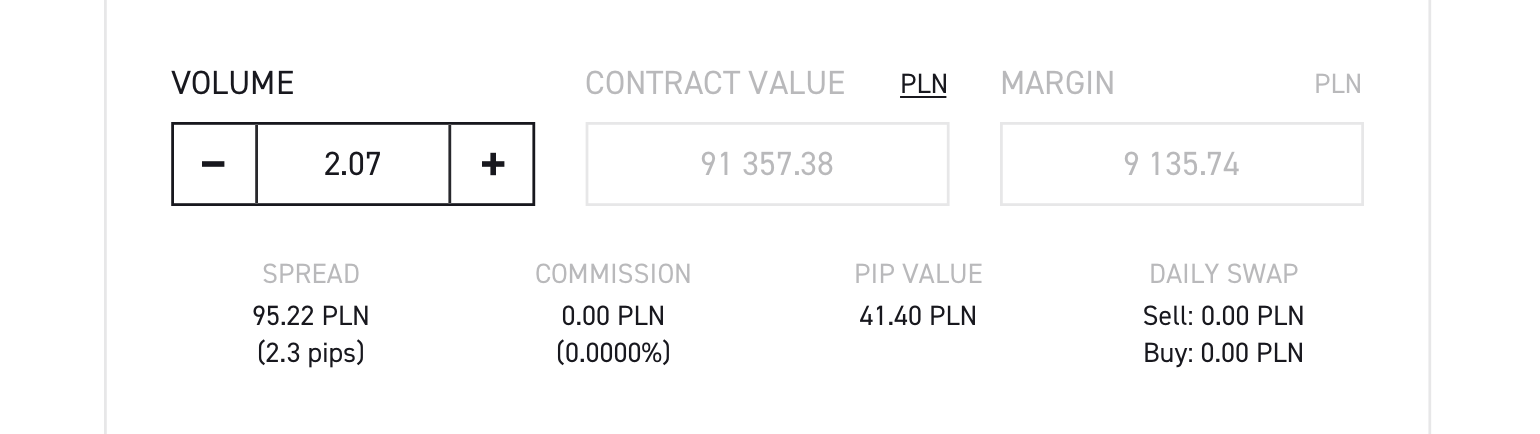Click the commission amount 0.00 PLN
Screen dimensions: 1540x434
click(x=613, y=317)
